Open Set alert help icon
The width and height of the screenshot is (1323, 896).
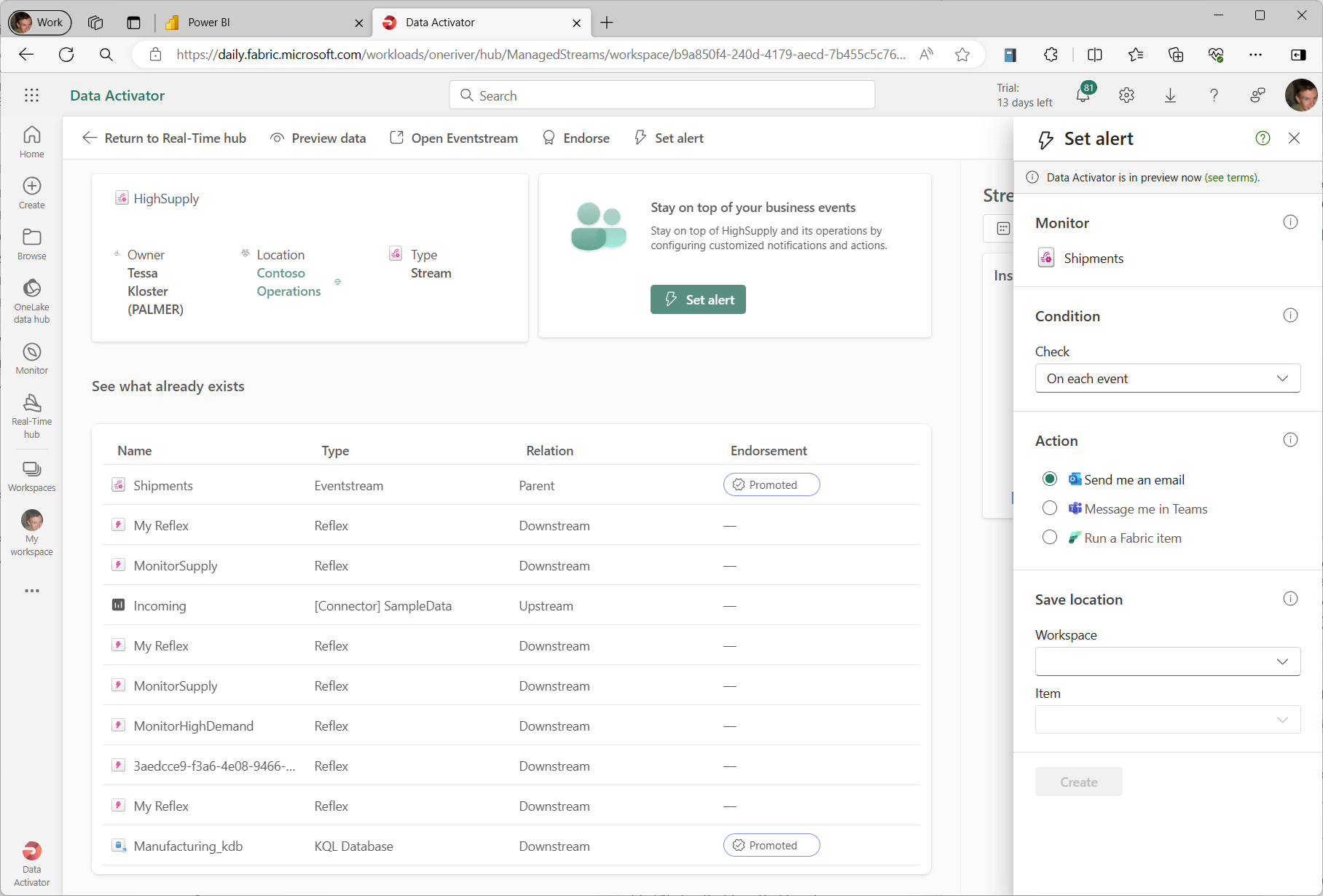[1263, 138]
